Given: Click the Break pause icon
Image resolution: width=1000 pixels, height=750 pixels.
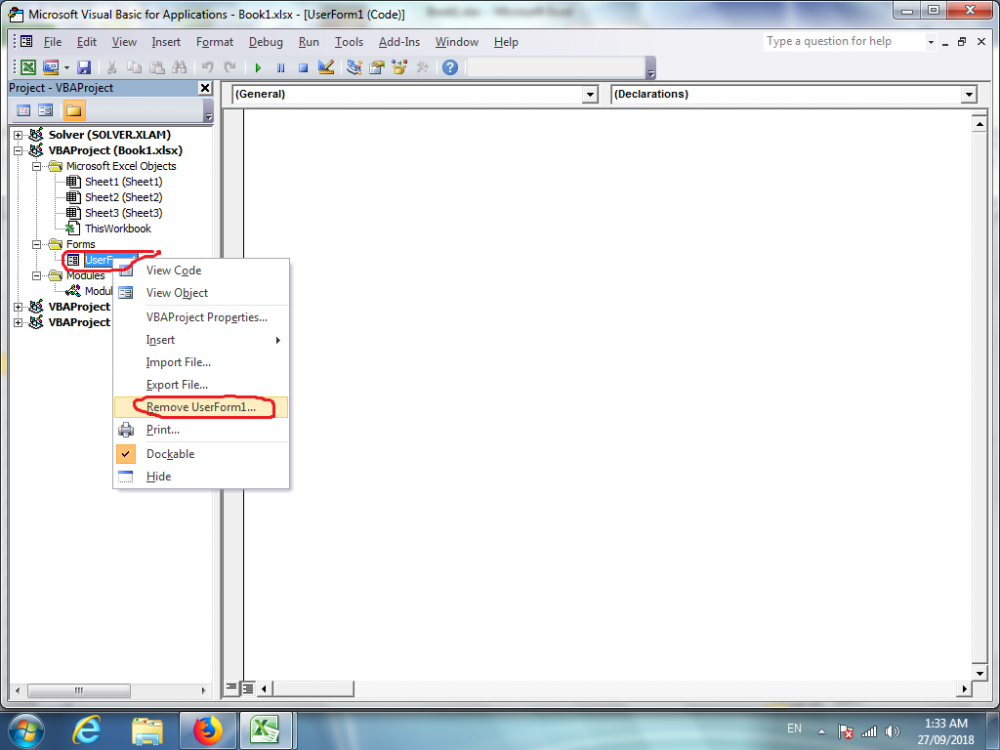Looking at the screenshot, I should 281,67.
